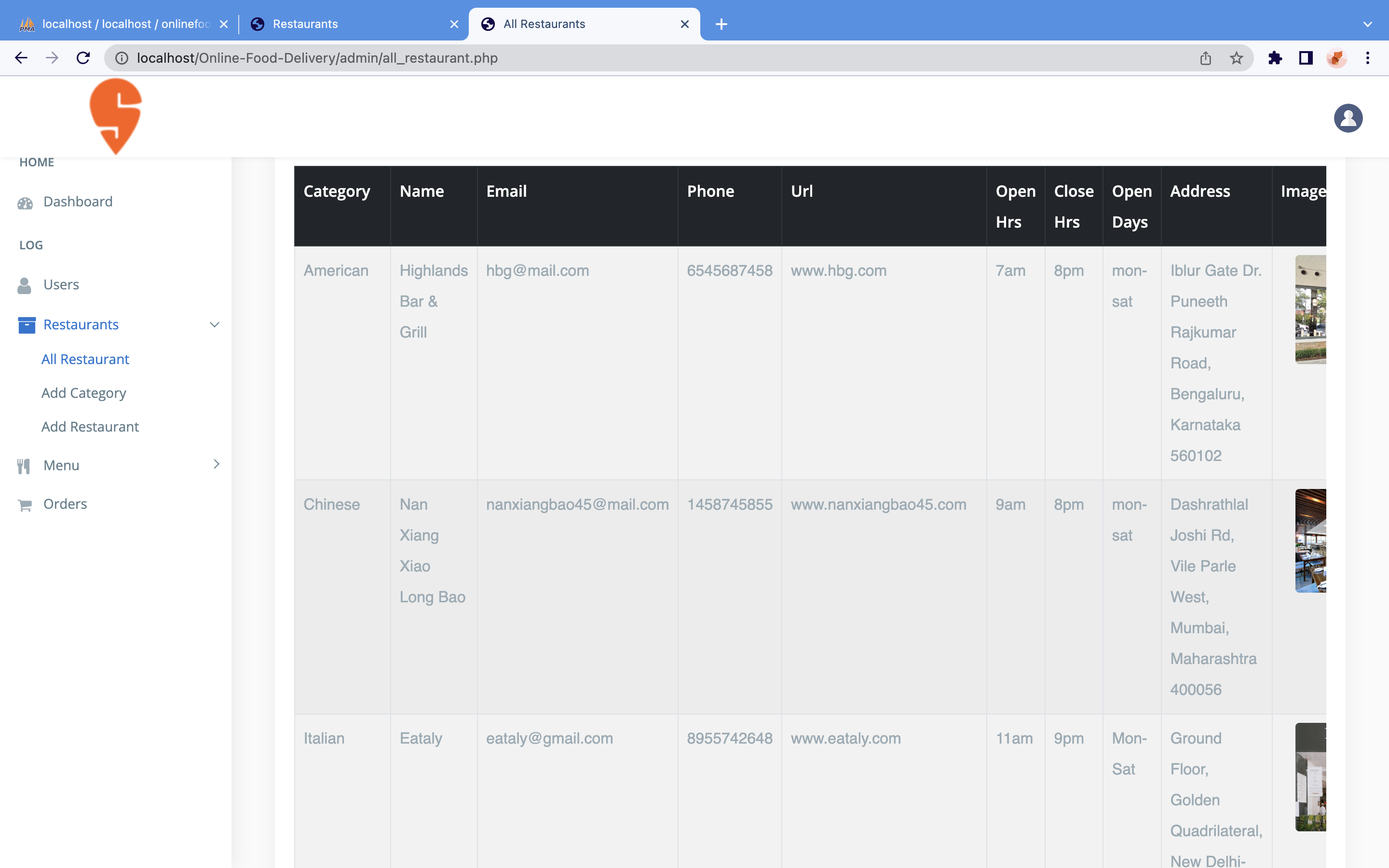Open the browser Extensions puzzle icon
This screenshot has width=1389, height=868.
[x=1275, y=58]
